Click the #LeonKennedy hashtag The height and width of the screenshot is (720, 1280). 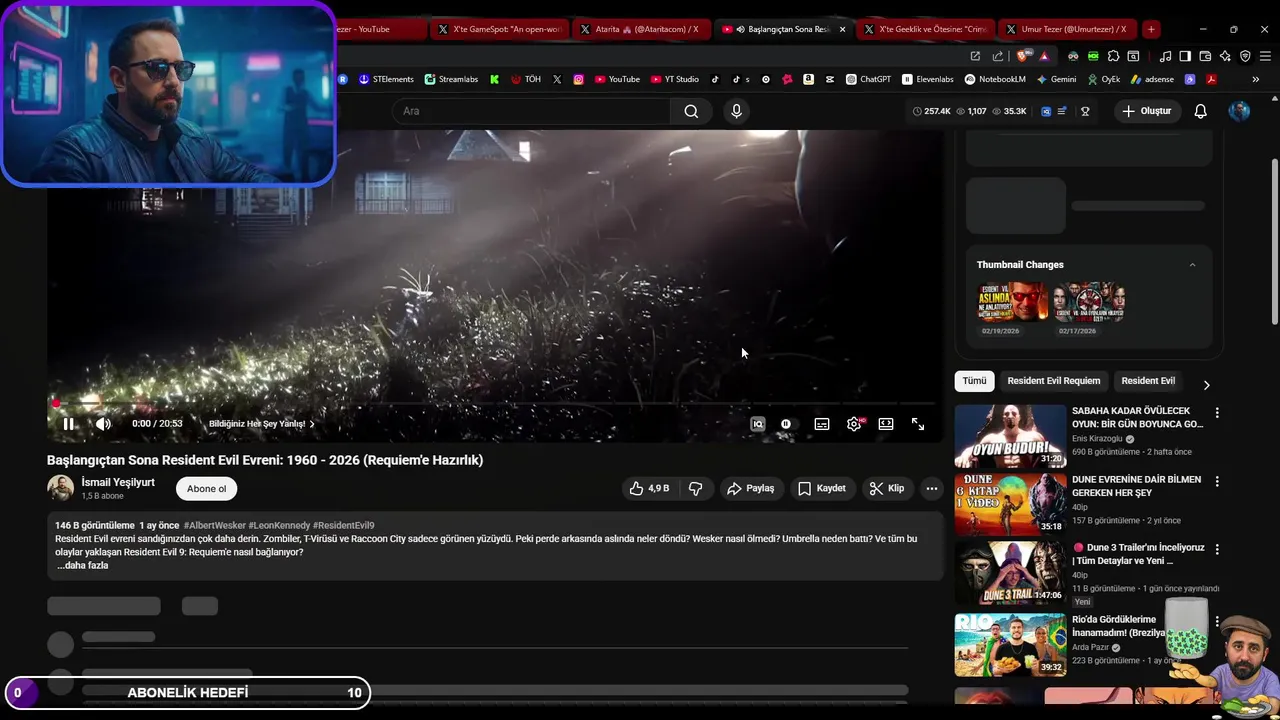[279, 525]
